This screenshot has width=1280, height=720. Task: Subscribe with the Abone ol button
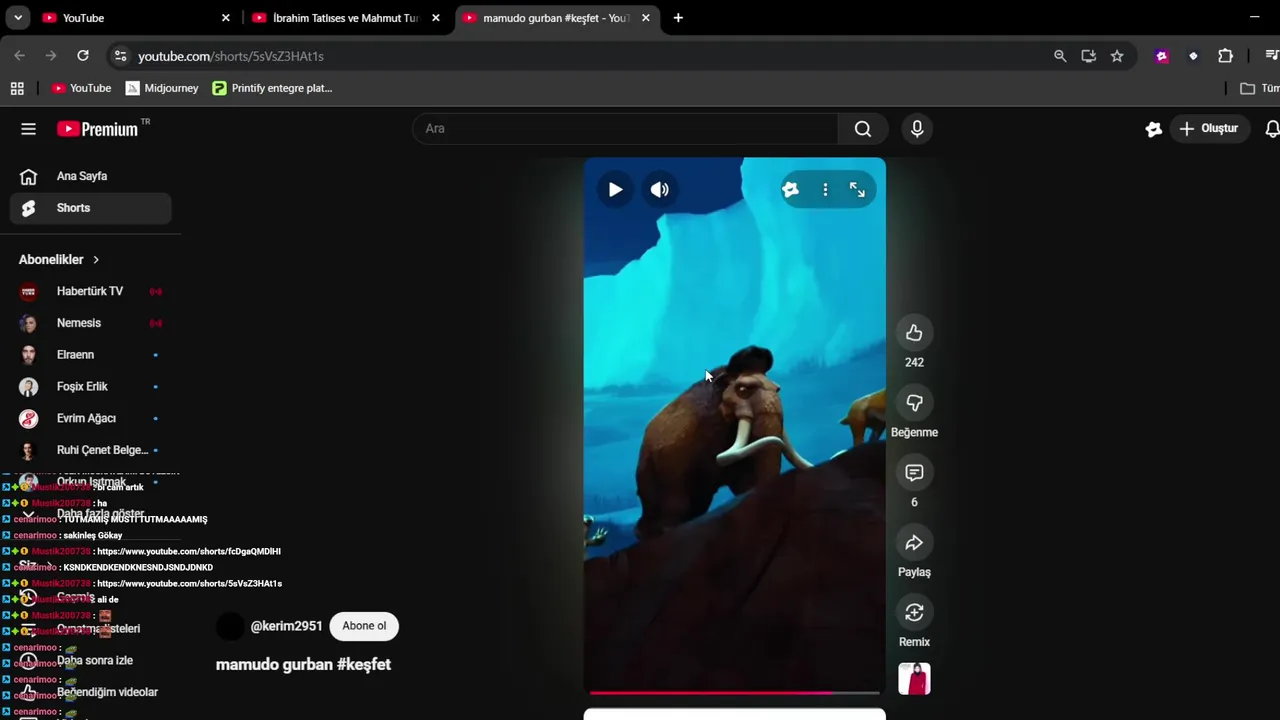point(364,626)
